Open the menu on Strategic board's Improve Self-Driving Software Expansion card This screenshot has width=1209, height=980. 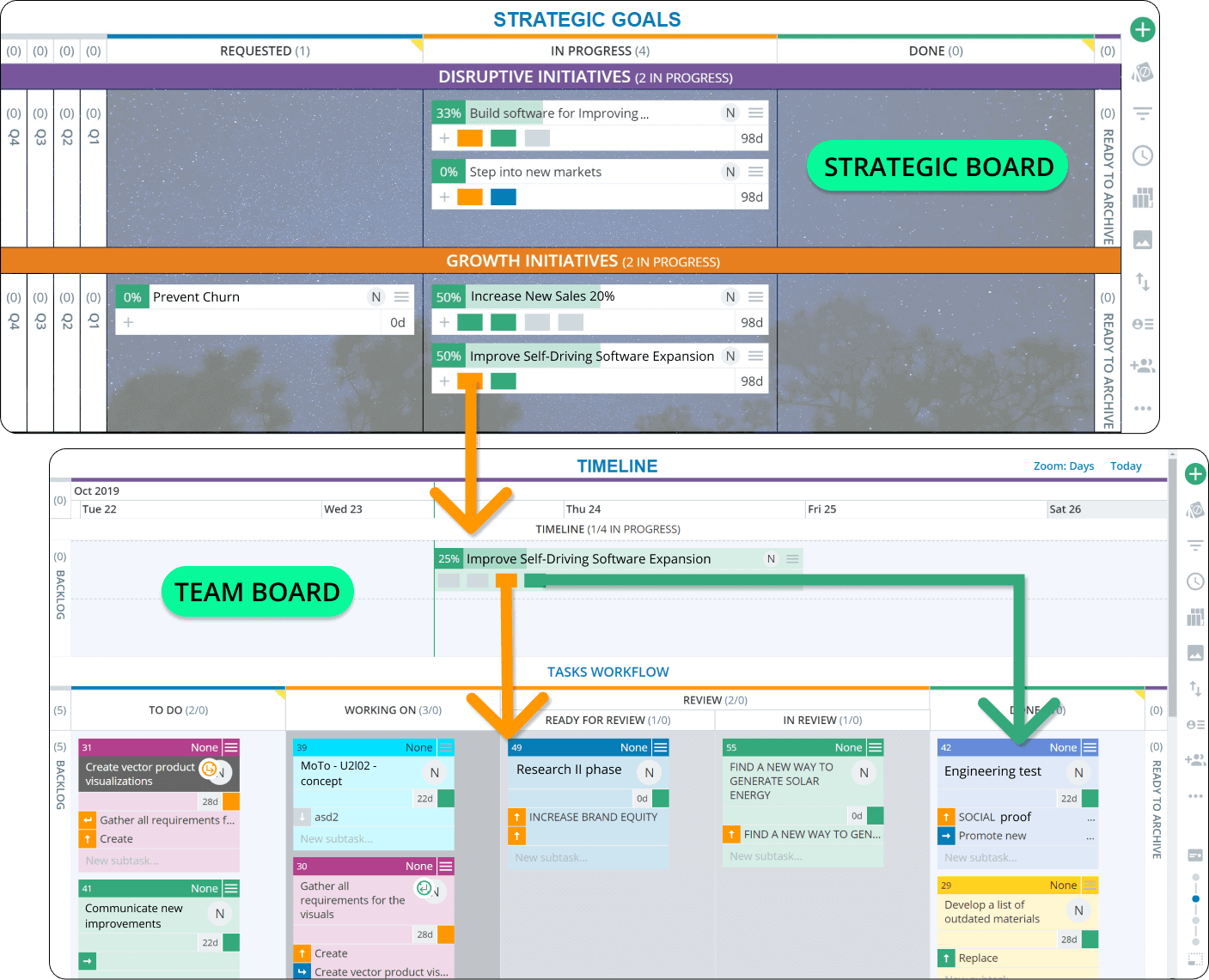(755, 356)
